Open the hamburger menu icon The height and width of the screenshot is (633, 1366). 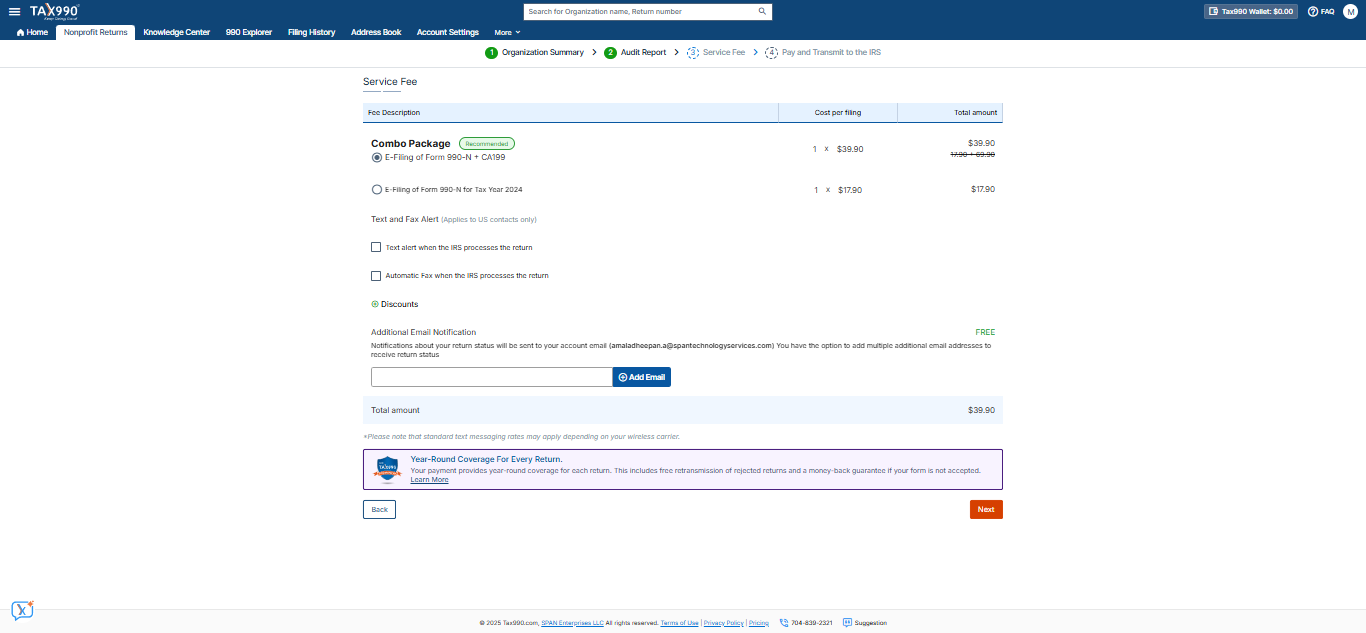[x=14, y=11]
